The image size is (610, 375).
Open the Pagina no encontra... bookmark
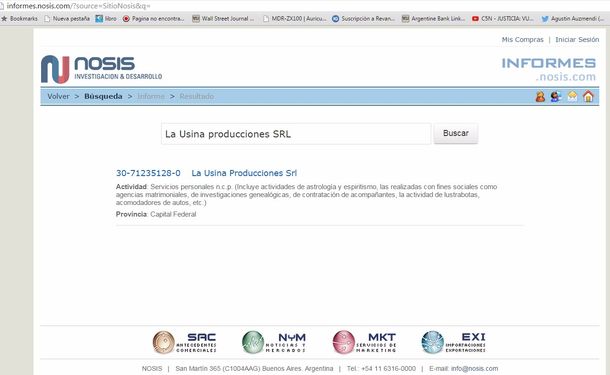point(153,18)
